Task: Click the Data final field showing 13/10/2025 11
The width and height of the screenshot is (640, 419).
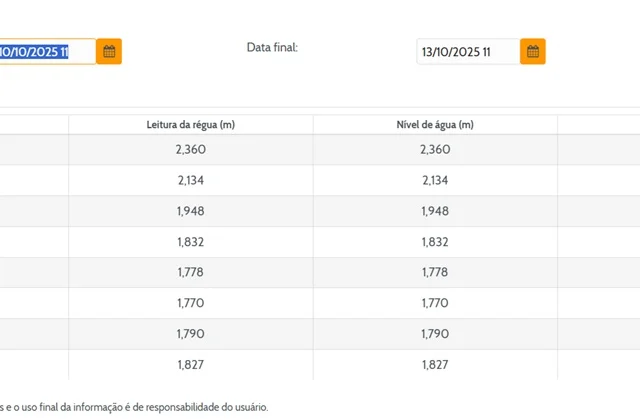Action: pos(466,52)
